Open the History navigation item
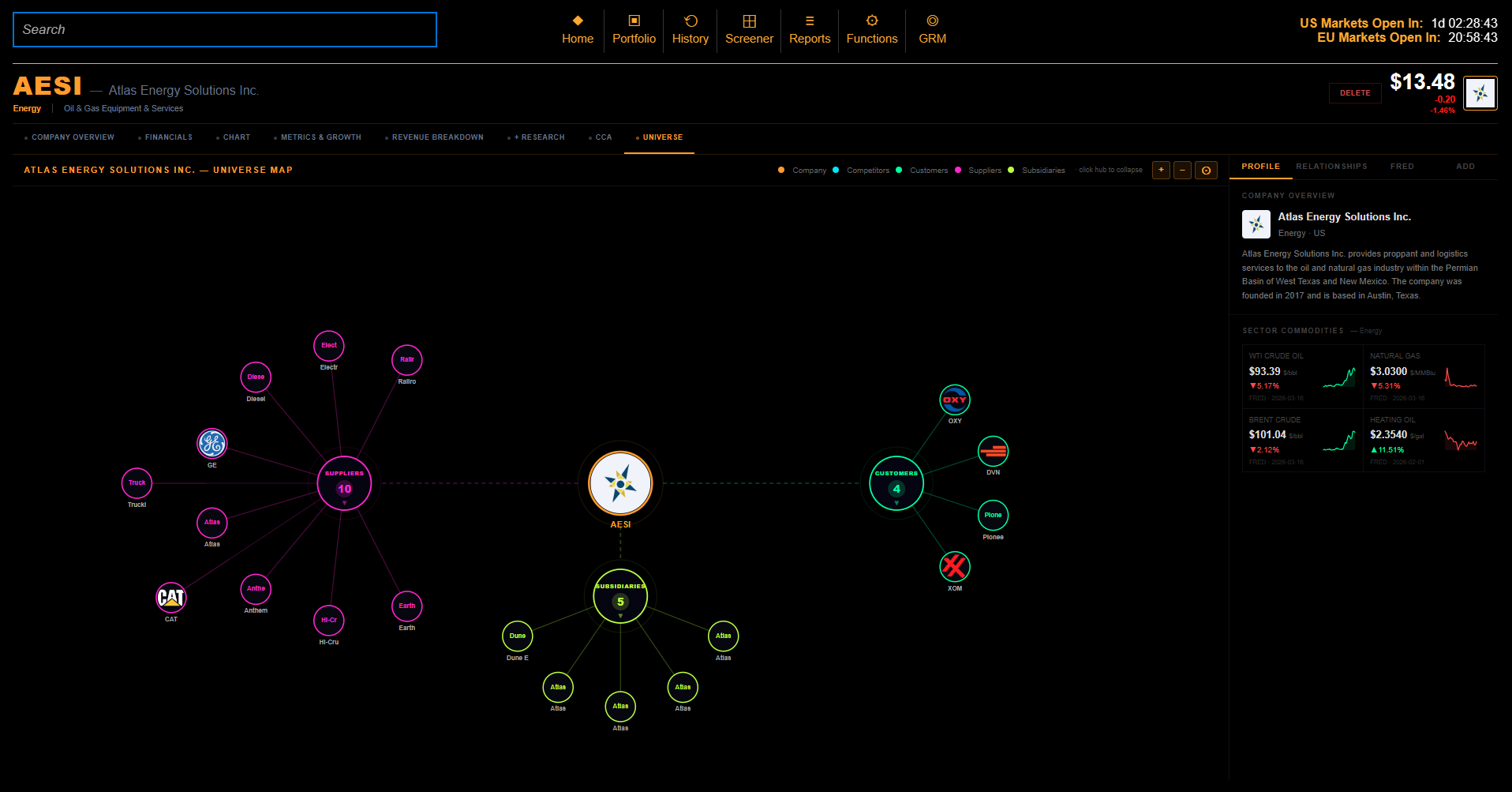This screenshot has height=792, width=1512. coord(691,30)
